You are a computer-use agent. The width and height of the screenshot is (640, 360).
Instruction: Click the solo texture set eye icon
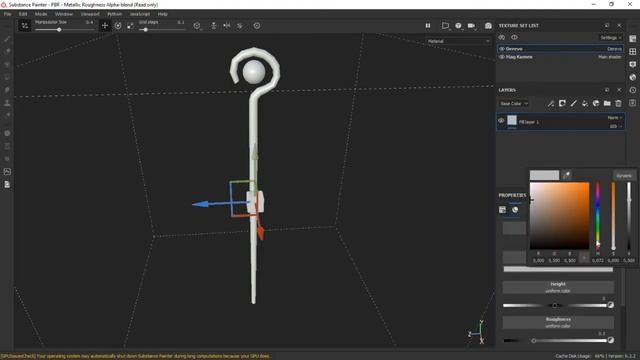click(x=502, y=37)
